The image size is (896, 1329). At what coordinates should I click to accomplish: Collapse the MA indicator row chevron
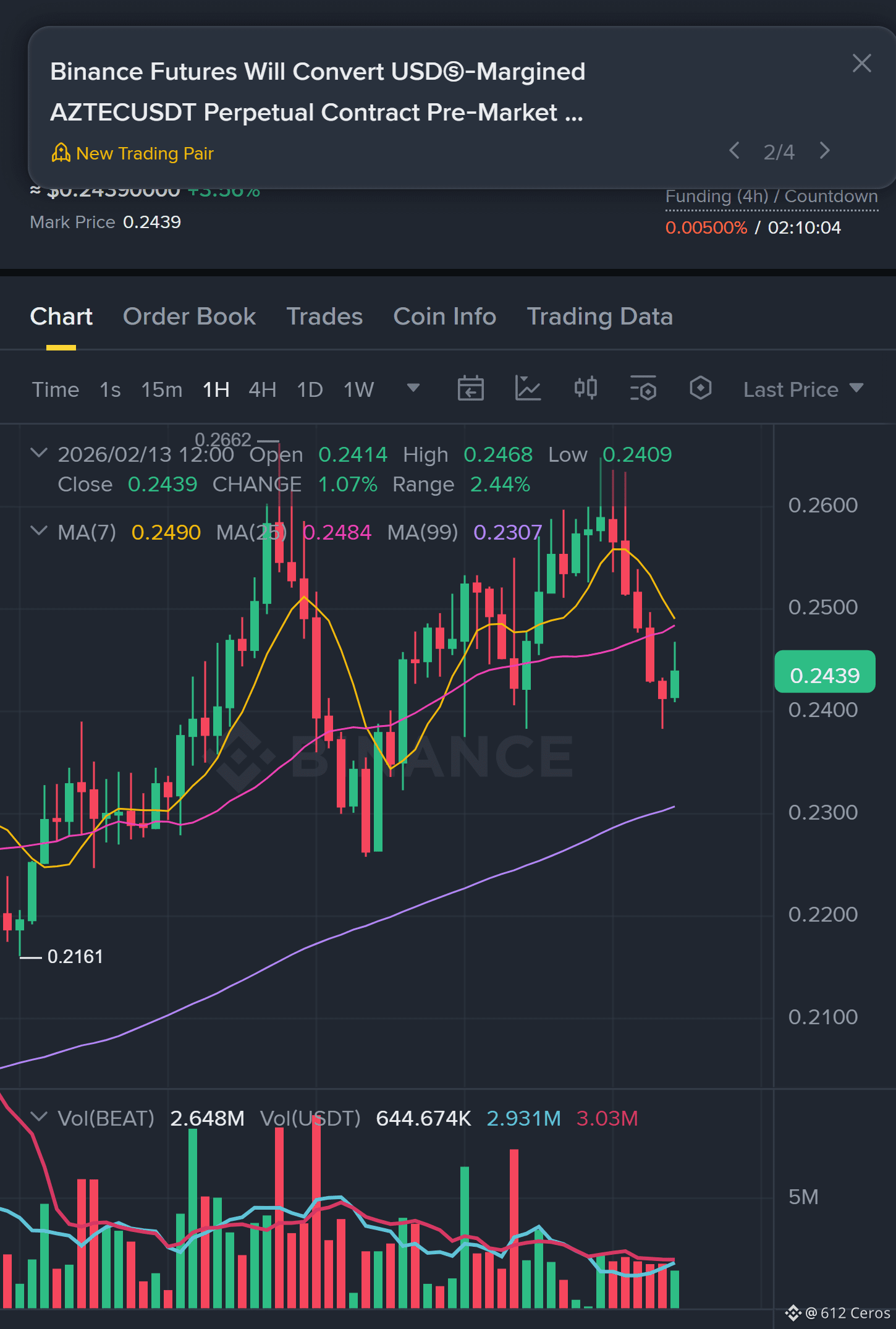pos(39,532)
